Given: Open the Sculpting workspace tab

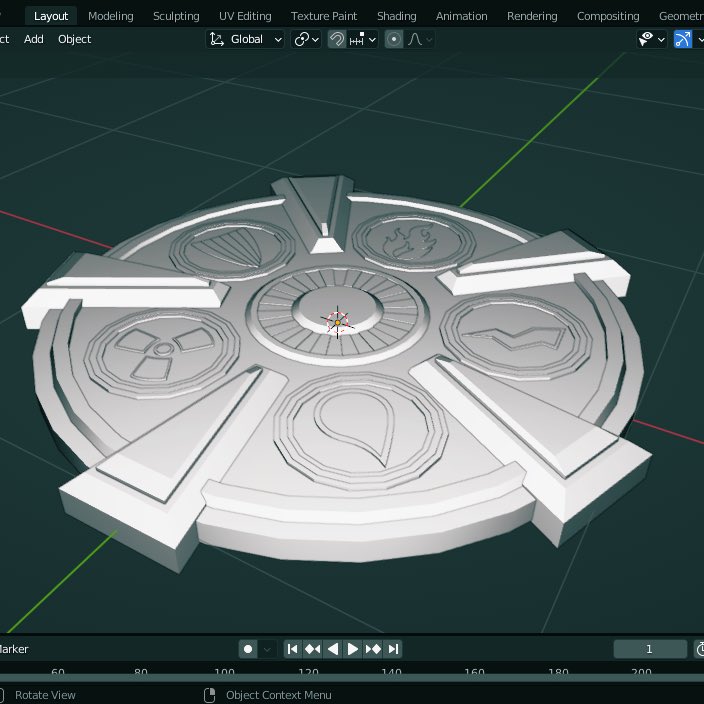Looking at the screenshot, I should 176,16.
